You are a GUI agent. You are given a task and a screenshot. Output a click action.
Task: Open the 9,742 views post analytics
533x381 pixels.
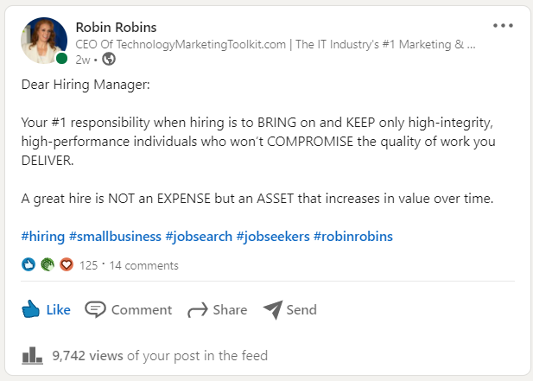160,356
